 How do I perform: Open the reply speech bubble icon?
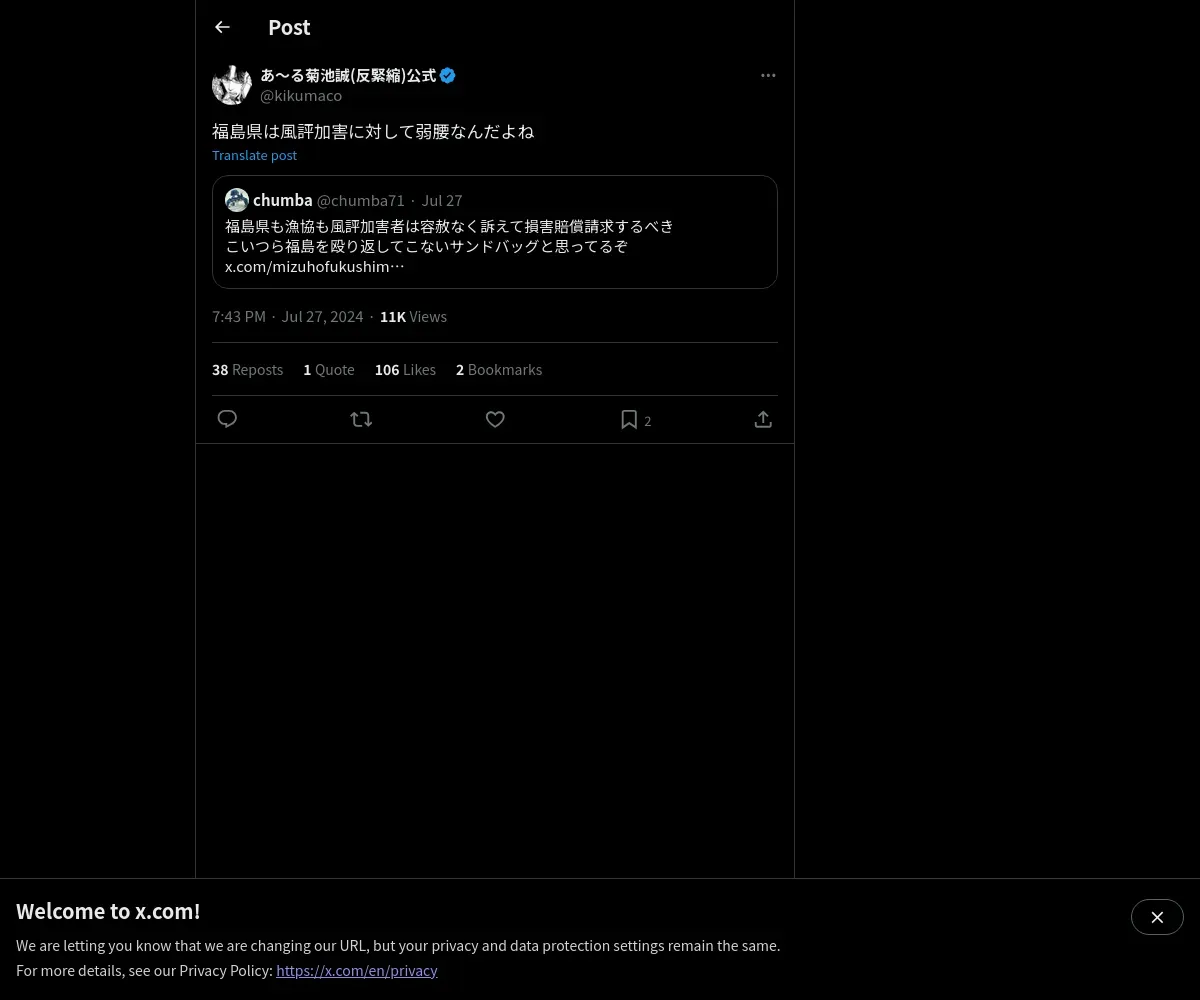click(227, 419)
